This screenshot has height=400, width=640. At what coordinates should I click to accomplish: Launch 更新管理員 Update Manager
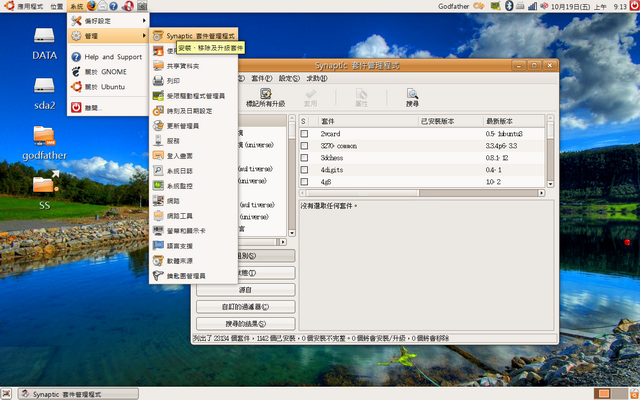tap(193, 126)
